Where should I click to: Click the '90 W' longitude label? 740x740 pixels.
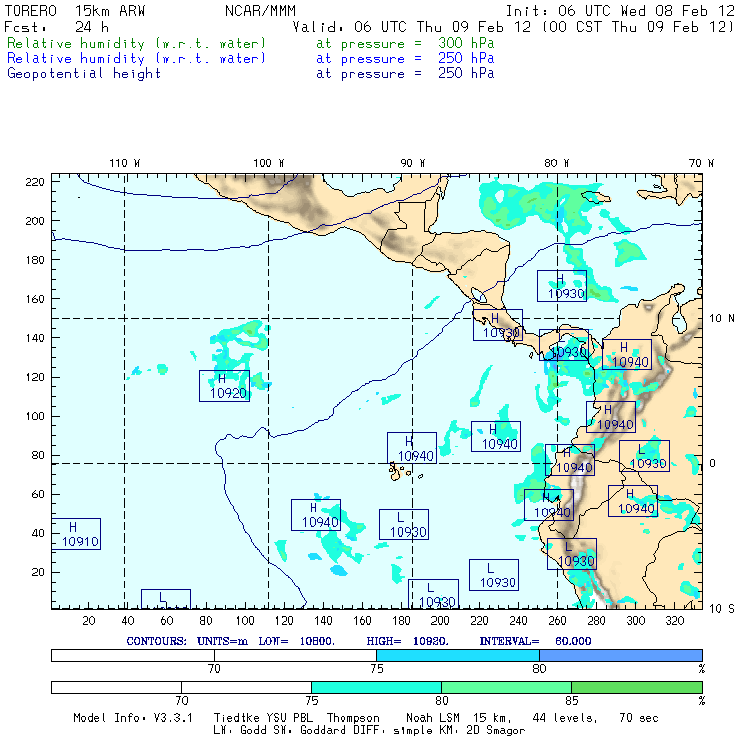[x=412, y=163]
